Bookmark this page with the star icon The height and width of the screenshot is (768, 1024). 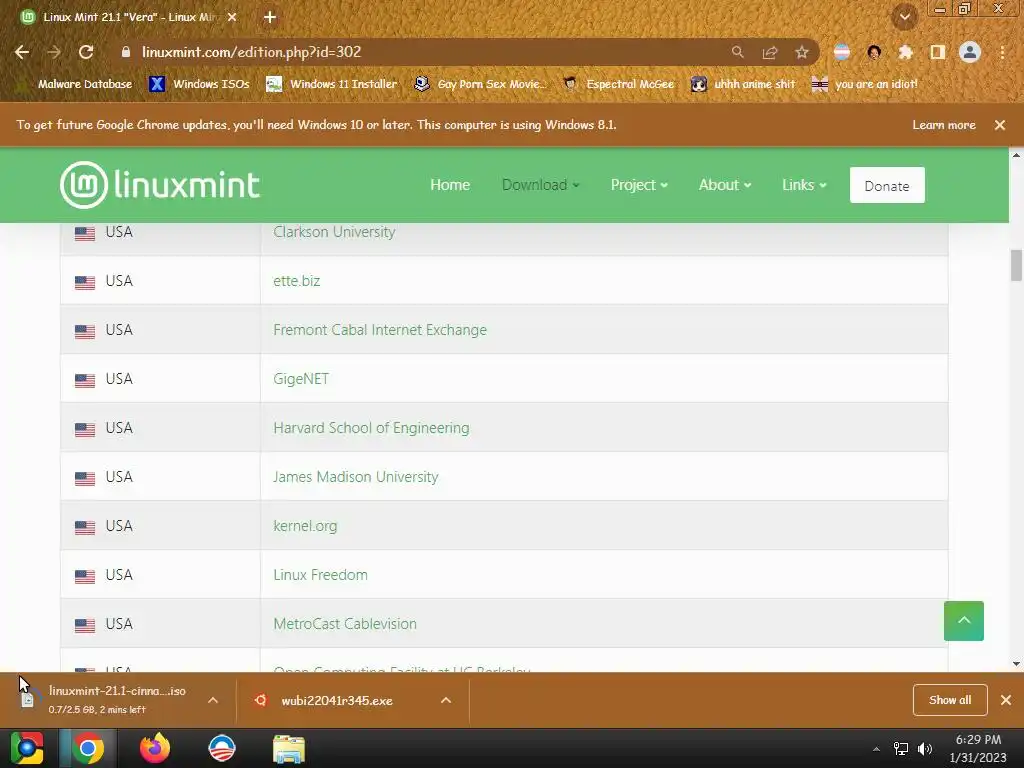point(802,52)
